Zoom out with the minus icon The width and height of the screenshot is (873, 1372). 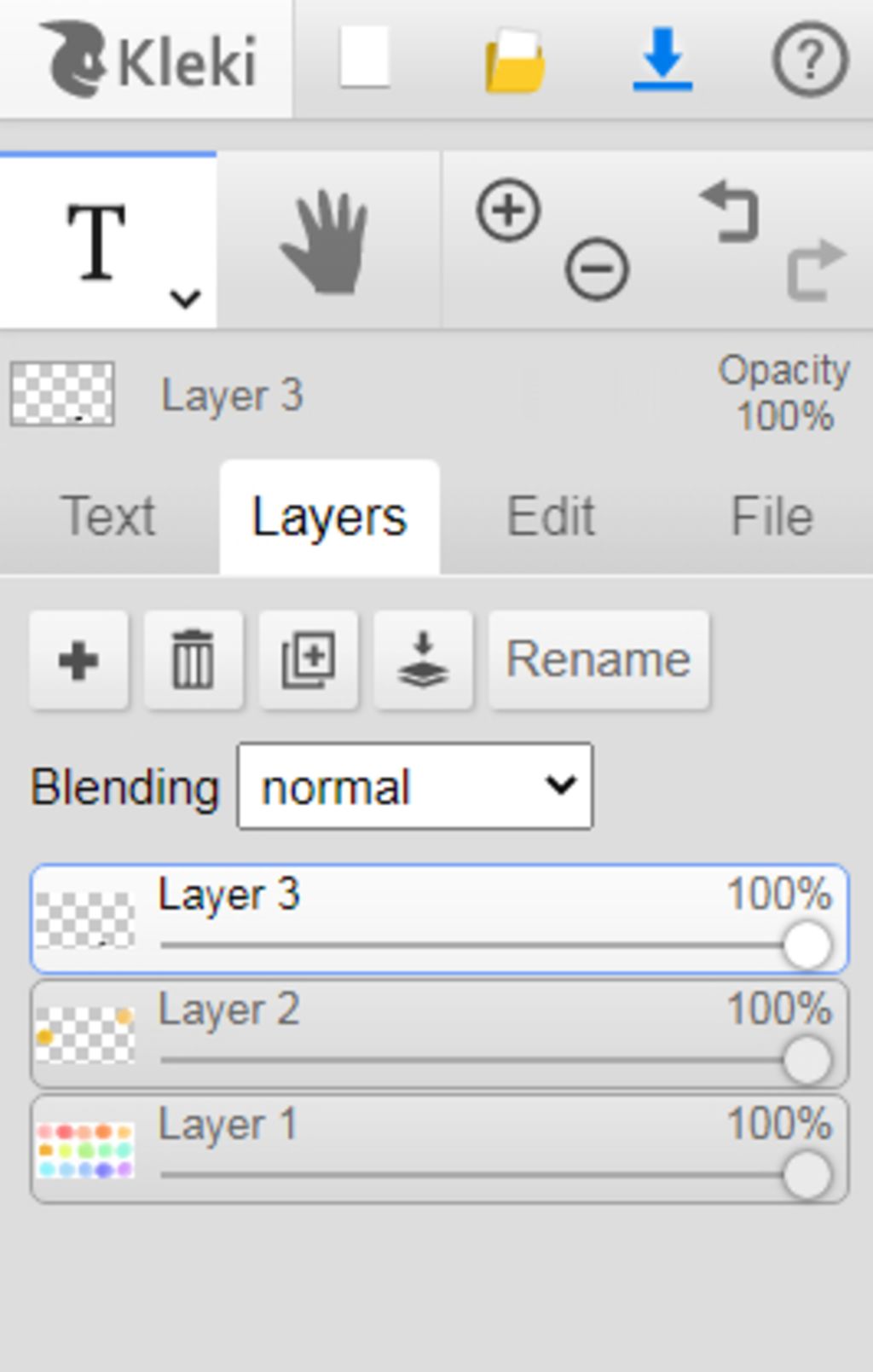[597, 269]
